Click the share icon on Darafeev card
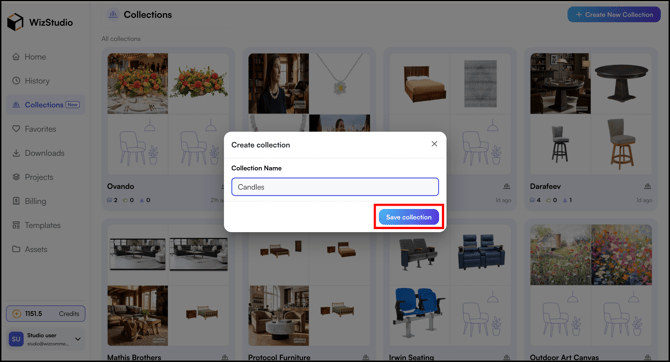 [648, 186]
